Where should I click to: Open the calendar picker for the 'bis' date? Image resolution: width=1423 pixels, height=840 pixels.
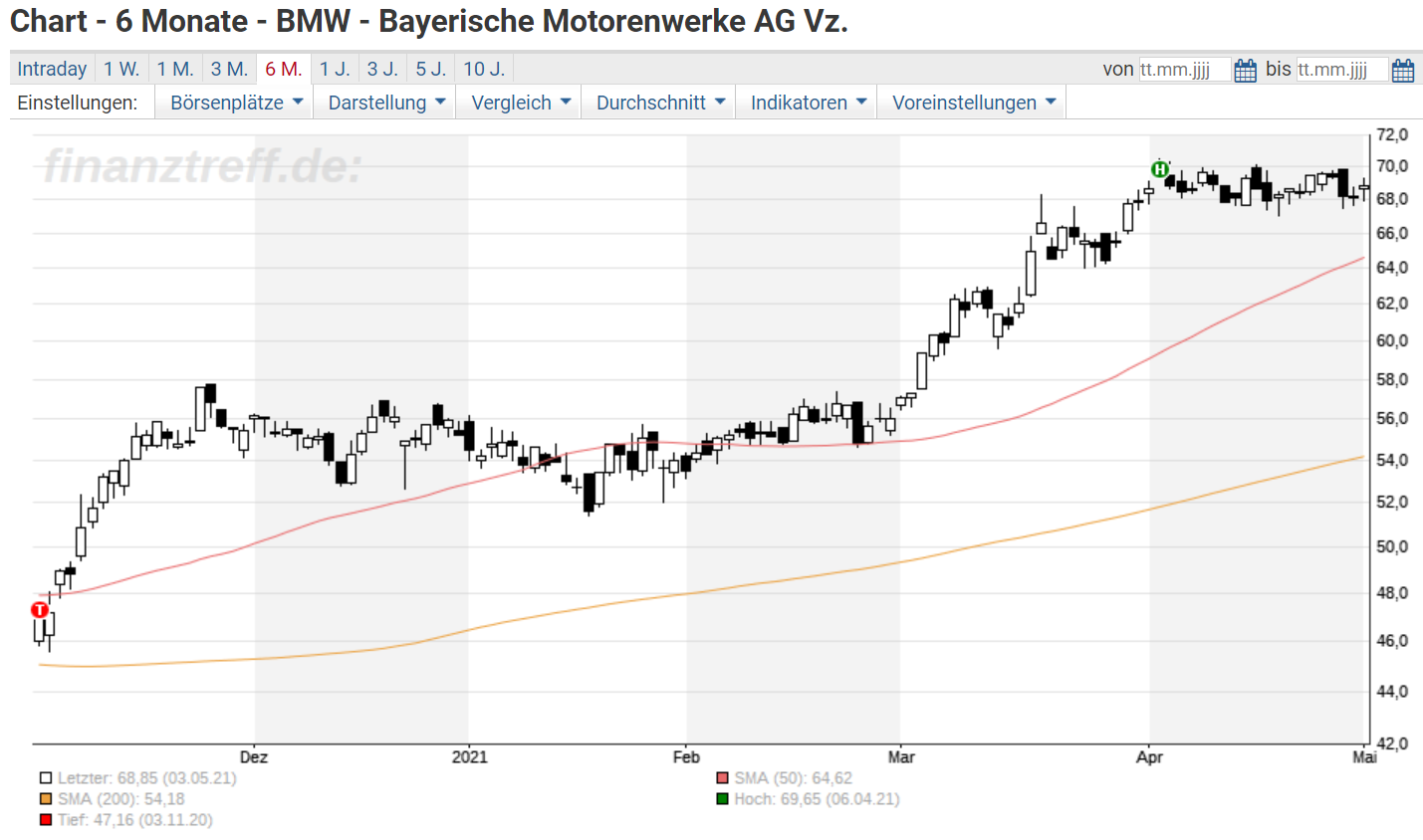click(x=1402, y=70)
